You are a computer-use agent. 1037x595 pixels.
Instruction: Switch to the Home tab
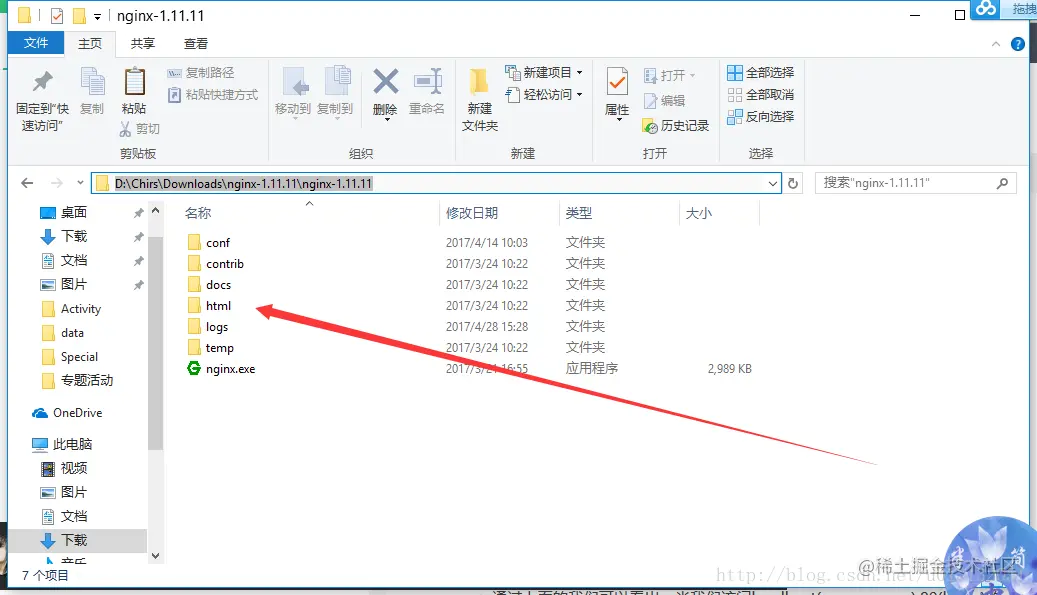click(x=90, y=44)
